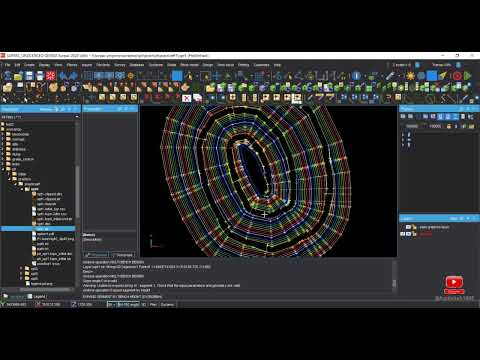Click the Digitiser button in status bar
This screenshot has height=360, width=480.
pos(168,304)
